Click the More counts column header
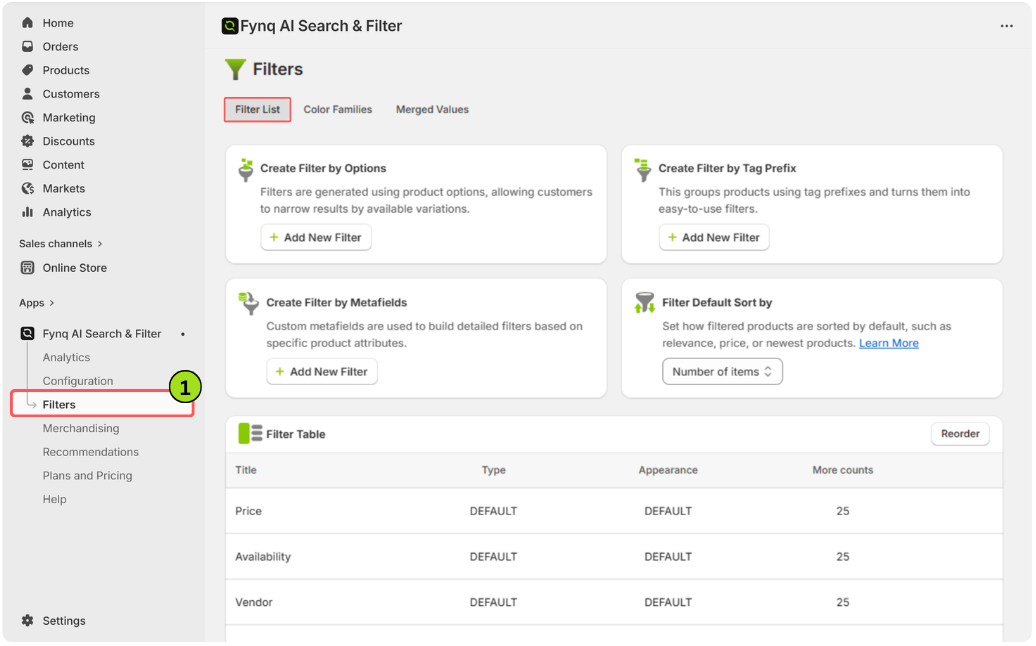The image size is (1036, 646). point(844,471)
